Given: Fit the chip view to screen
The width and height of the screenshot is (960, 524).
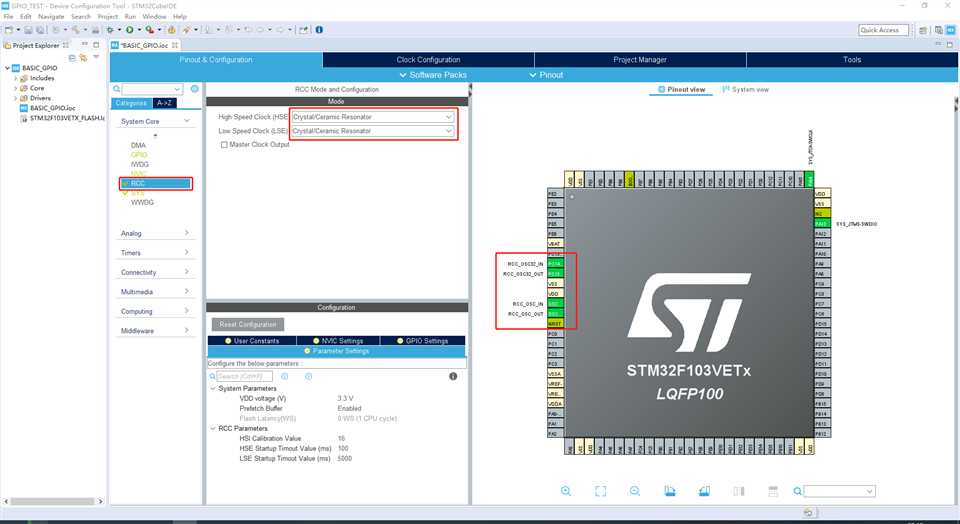Looking at the screenshot, I should tap(601, 491).
